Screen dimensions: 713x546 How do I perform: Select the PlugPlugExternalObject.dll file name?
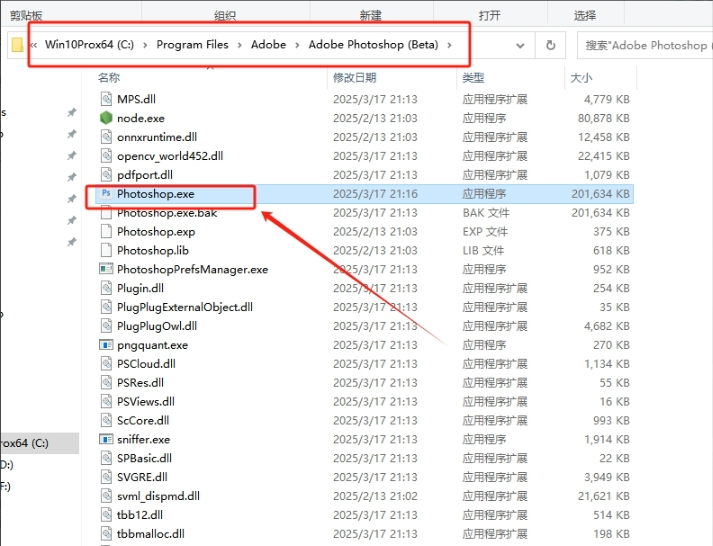[x=185, y=307]
